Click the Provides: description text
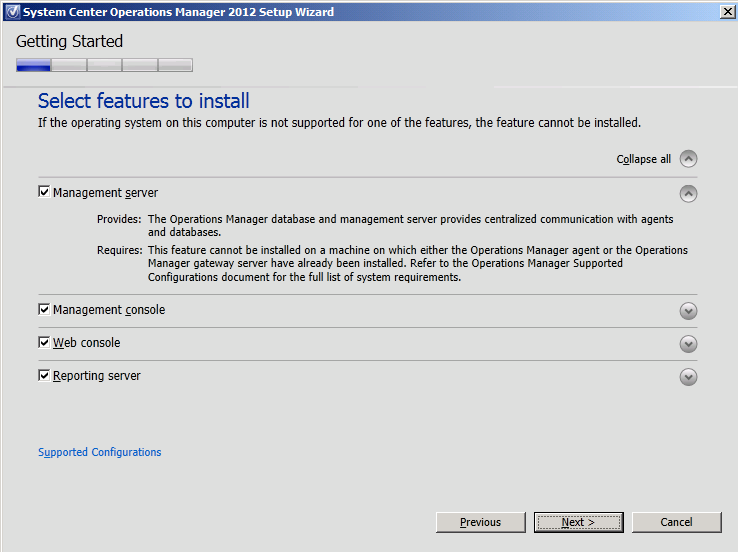The image size is (738, 552). tap(410, 225)
